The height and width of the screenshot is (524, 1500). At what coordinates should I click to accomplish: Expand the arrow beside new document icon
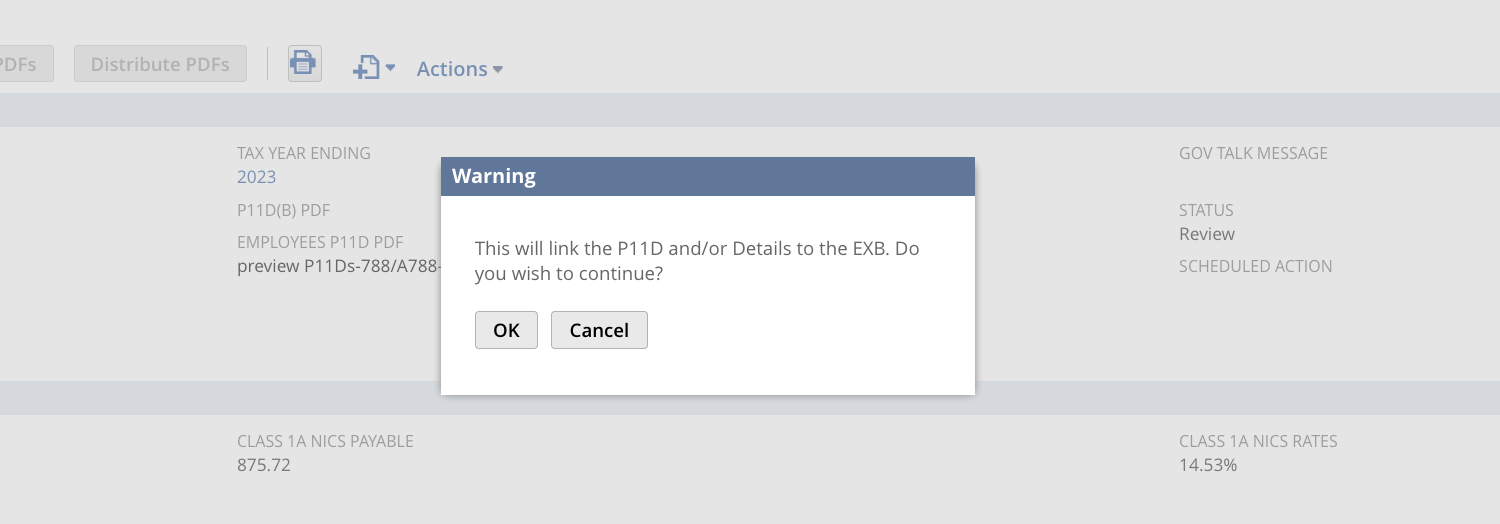coord(391,68)
